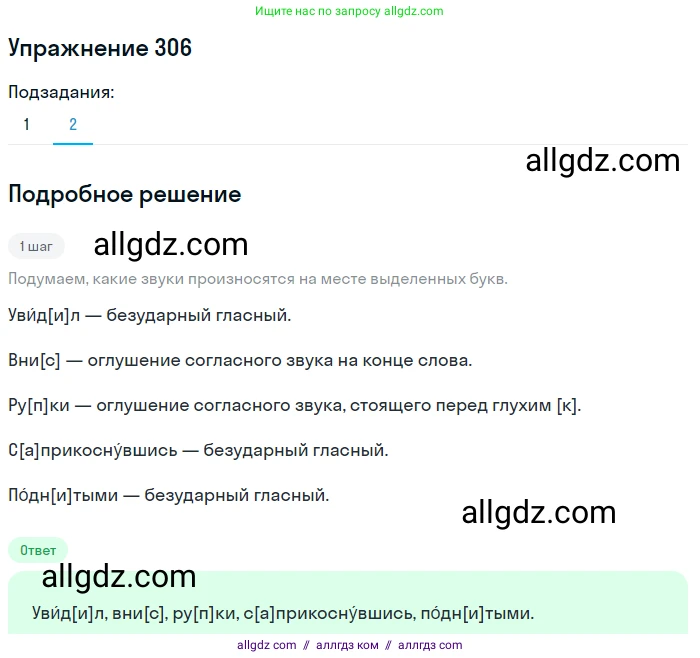Click the 'Ответ' answer badge
This screenshot has height=658, width=700.
(38, 550)
